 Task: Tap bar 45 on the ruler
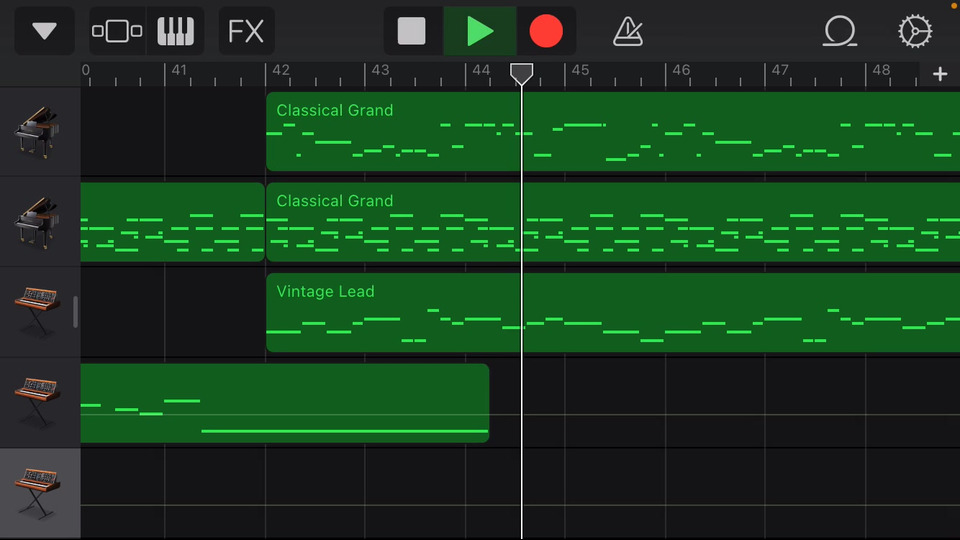click(x=580, y=70)
